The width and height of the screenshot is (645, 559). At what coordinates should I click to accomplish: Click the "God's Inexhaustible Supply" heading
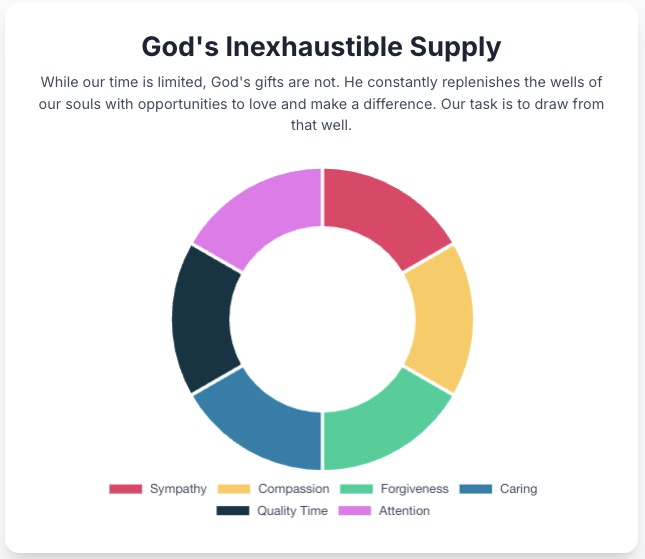pyautogui.click(x=322, y=46)
